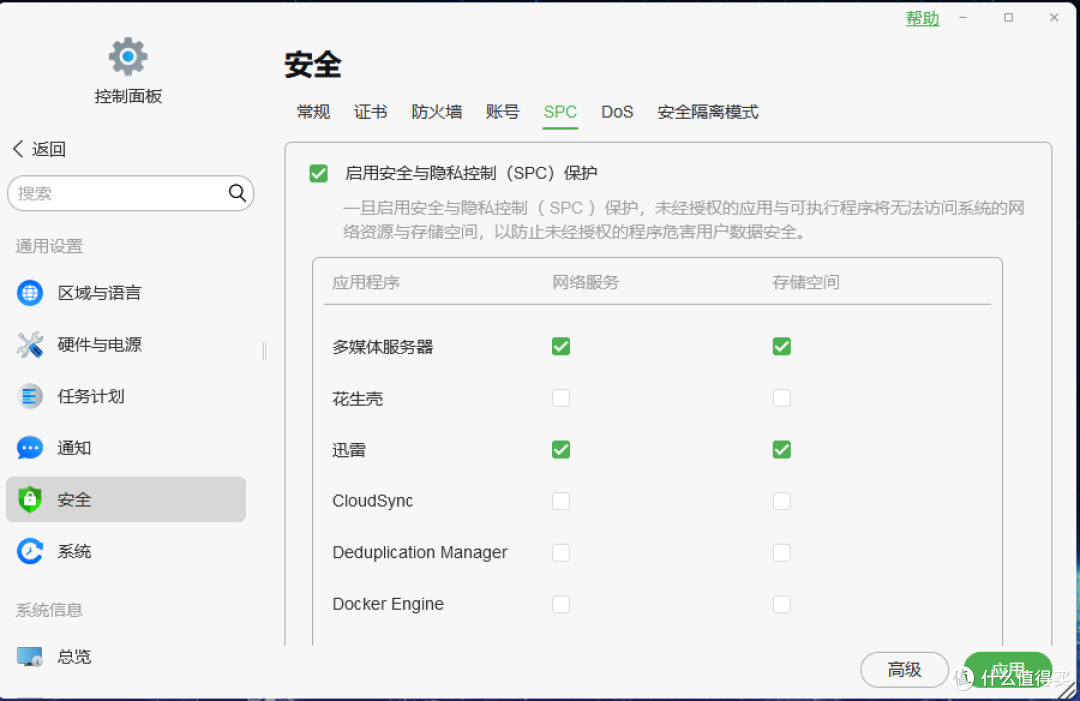Select the Security shield icon
This screenshot has width=1080, height=701.
coord(30,499)
